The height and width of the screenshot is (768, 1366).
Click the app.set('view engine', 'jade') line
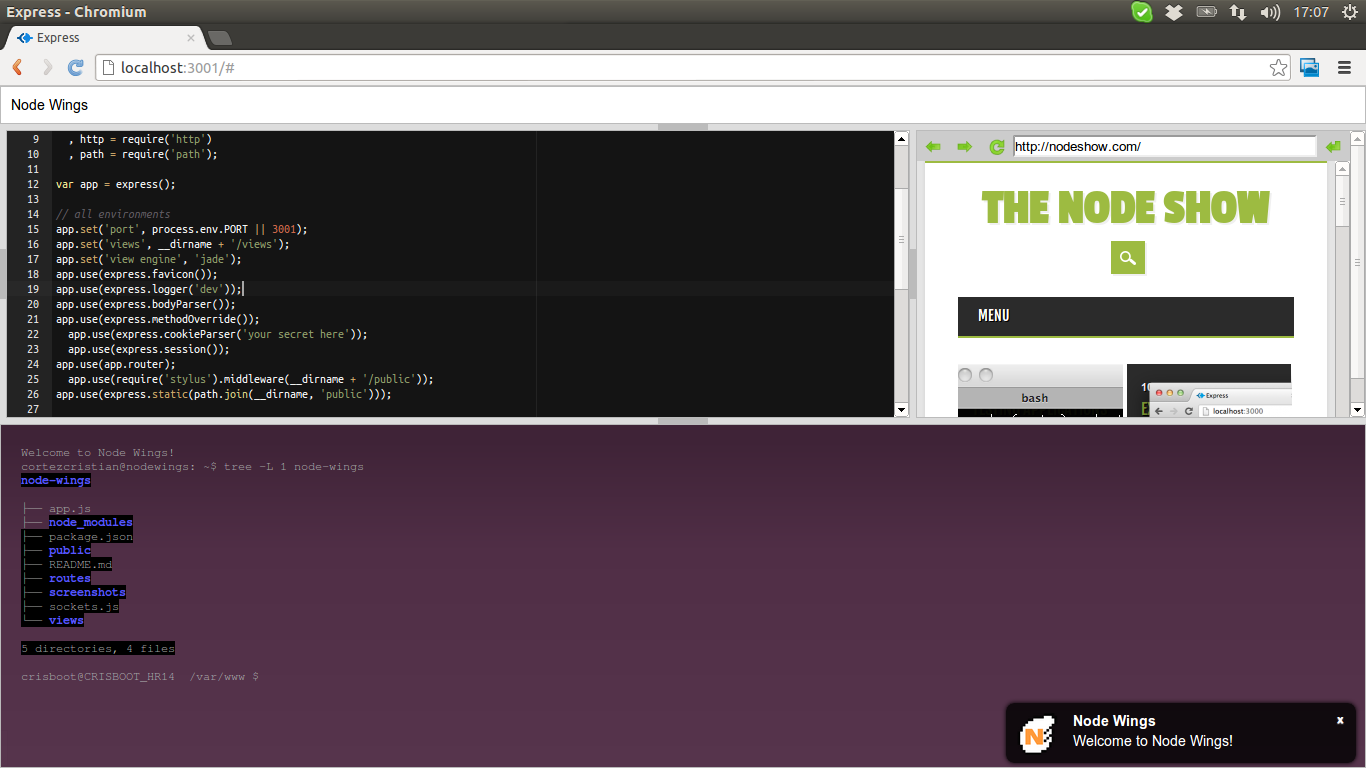(x=149, y=259)
